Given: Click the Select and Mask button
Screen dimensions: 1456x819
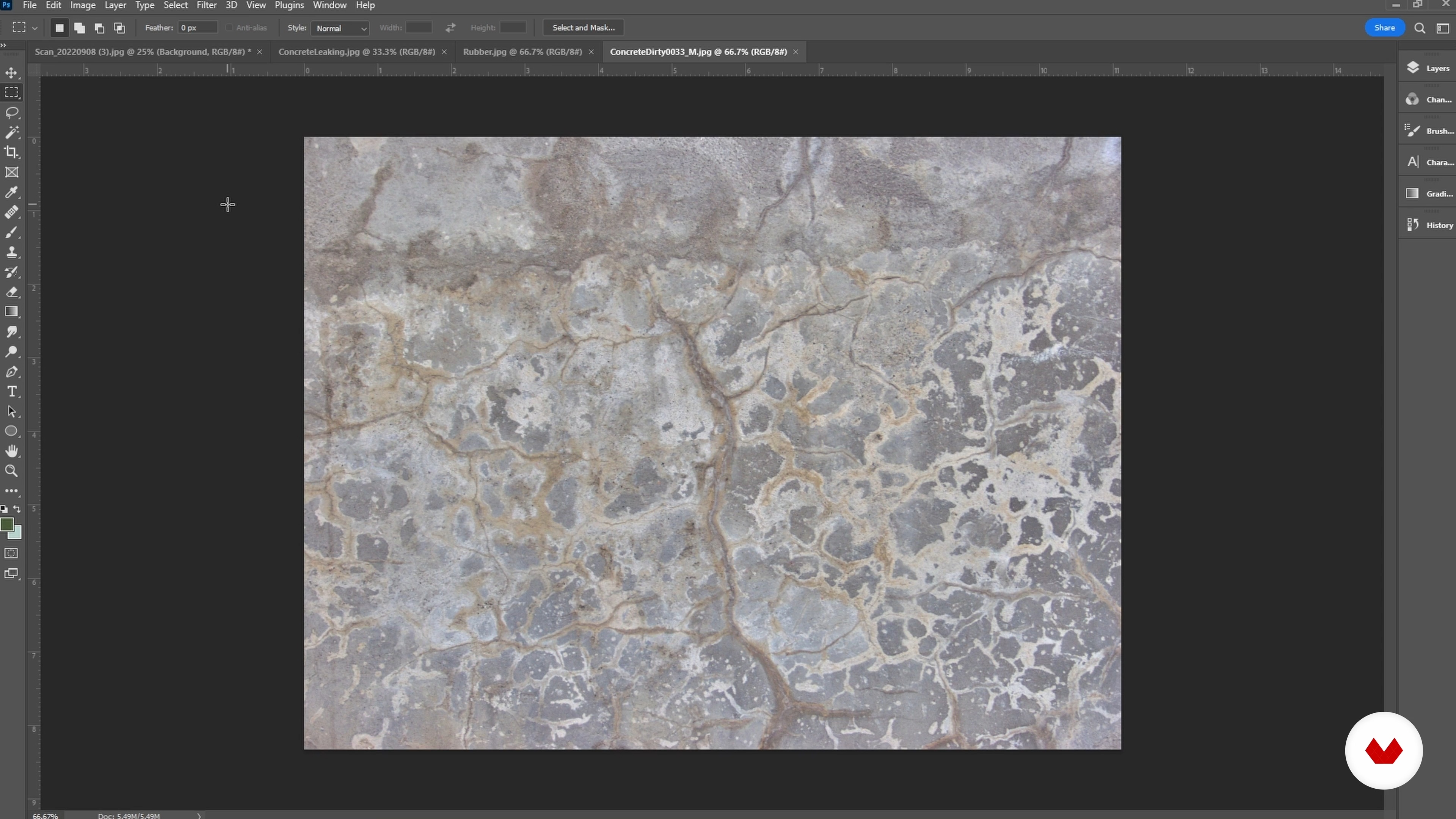Looking at the screenshot, I should (583, 28).
